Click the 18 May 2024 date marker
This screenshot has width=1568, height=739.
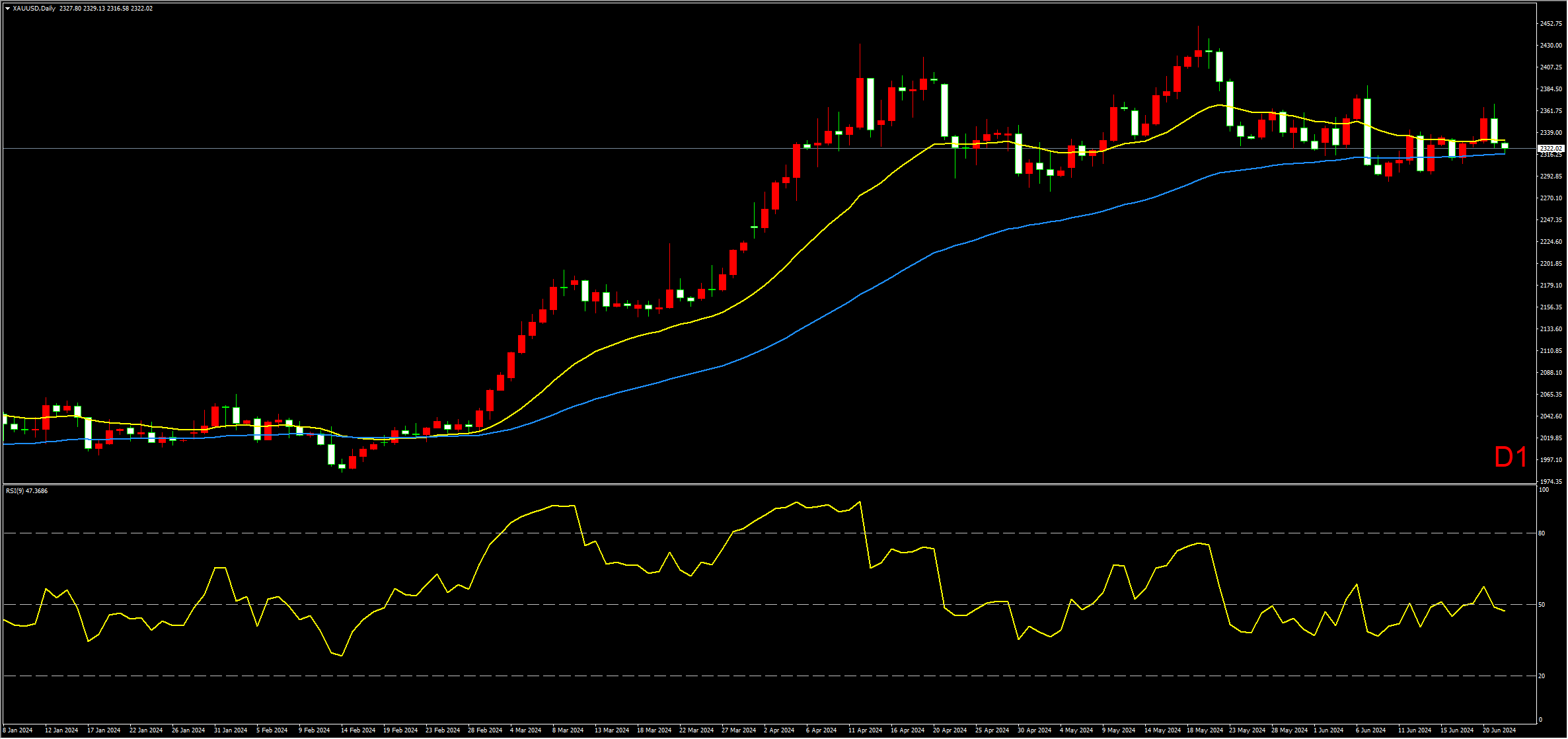click(x=1205, y=730)
